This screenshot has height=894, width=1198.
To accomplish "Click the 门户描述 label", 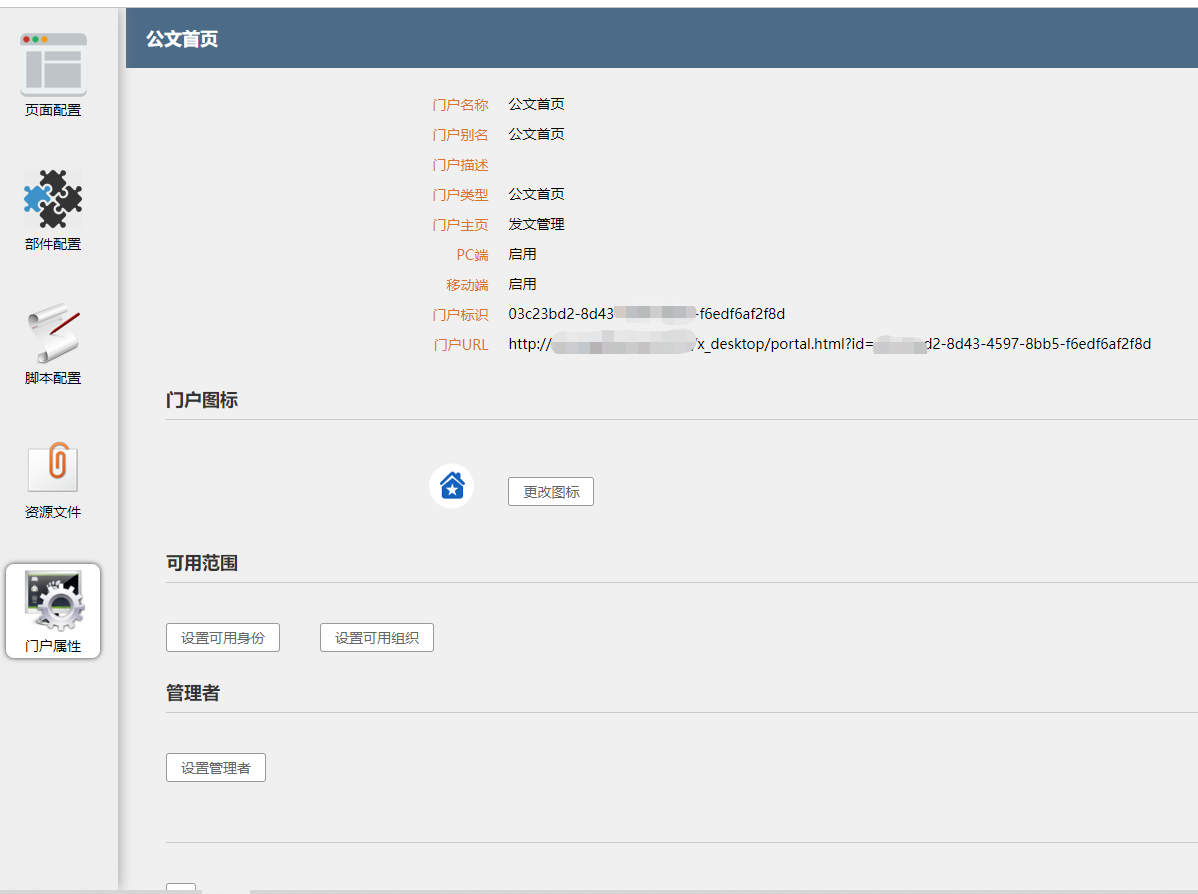I will pos(460,164).
